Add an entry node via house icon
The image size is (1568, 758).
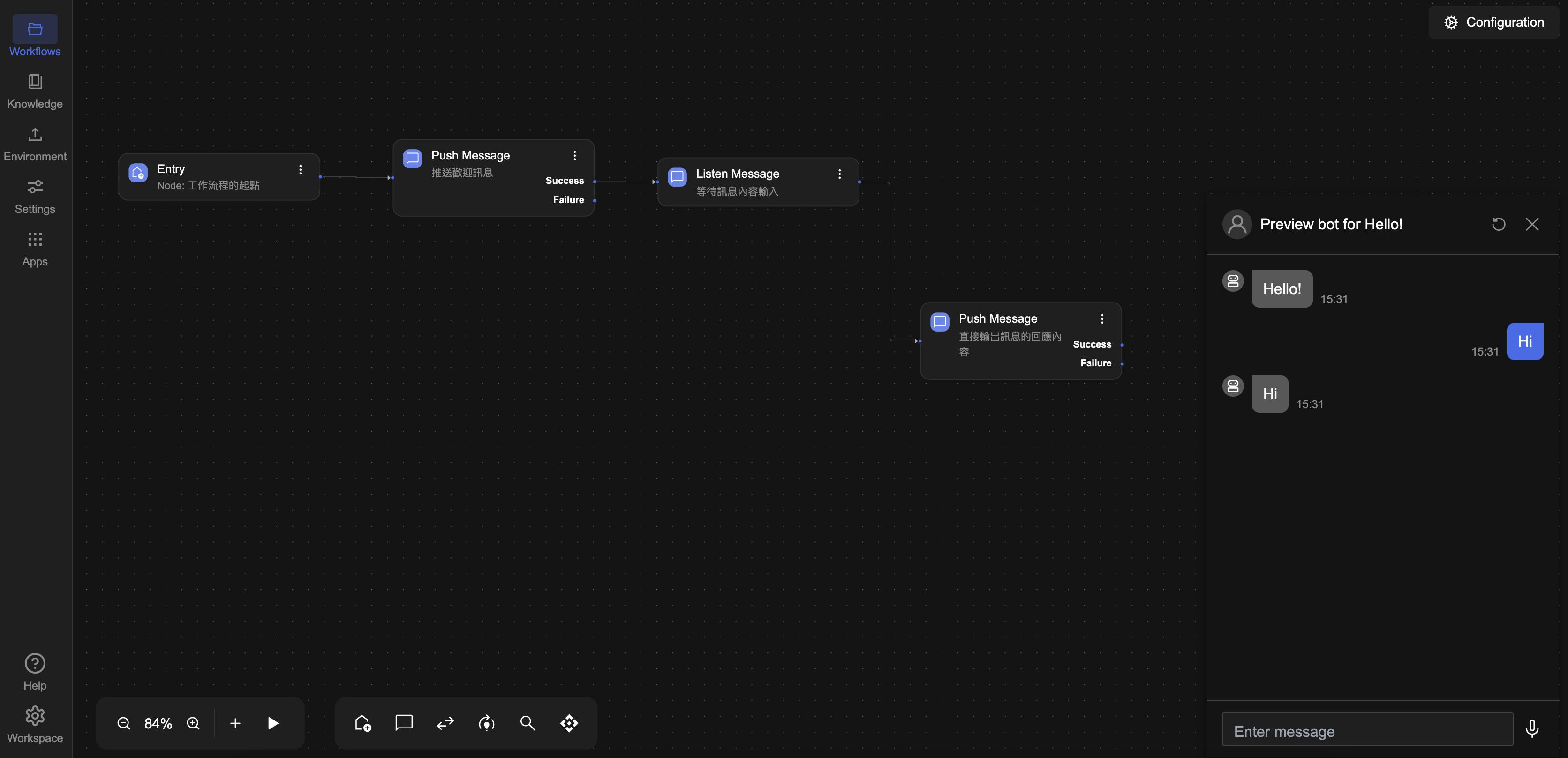(363, 723)
